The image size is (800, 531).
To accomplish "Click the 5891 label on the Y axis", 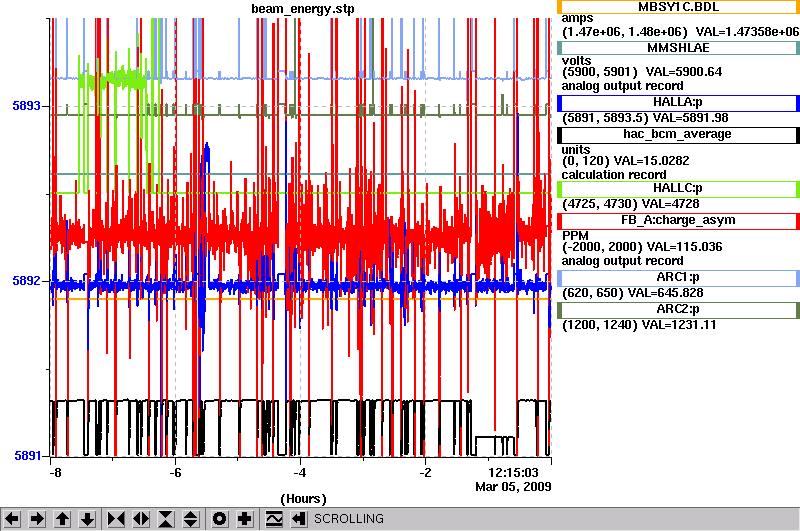I will pyautogui.click(x=28, y=455).
